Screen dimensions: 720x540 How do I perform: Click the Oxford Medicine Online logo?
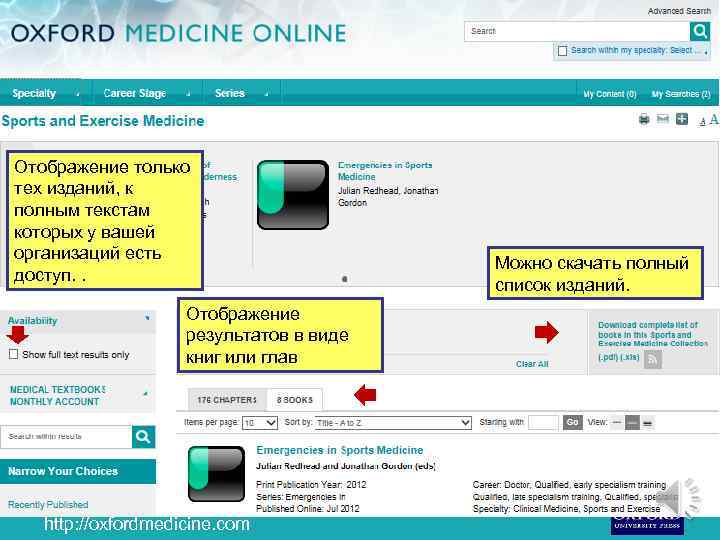(x=179, y=34)
